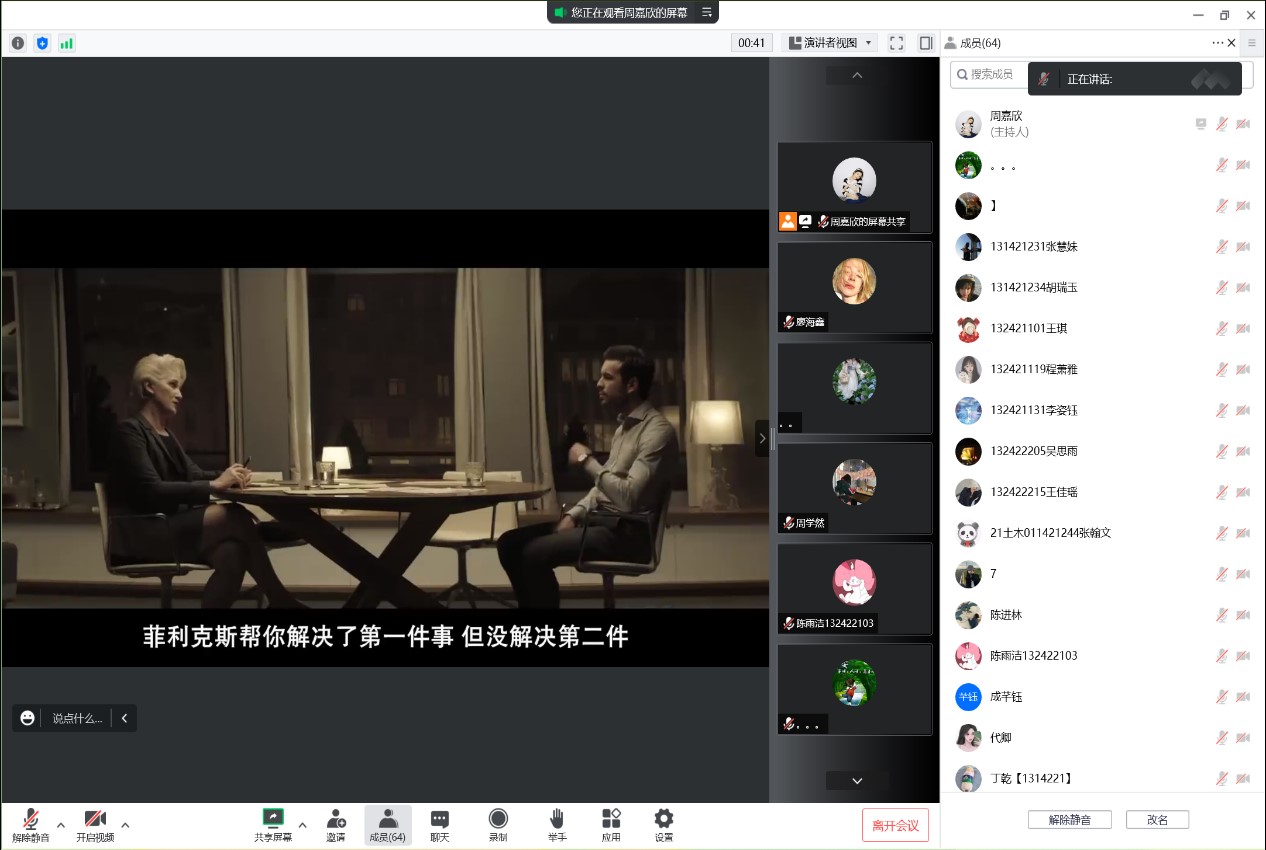The width and height of the screenshot is (1266, 850).
Task: Open the members panel more options (···) menu
Action: [1217, 43]
